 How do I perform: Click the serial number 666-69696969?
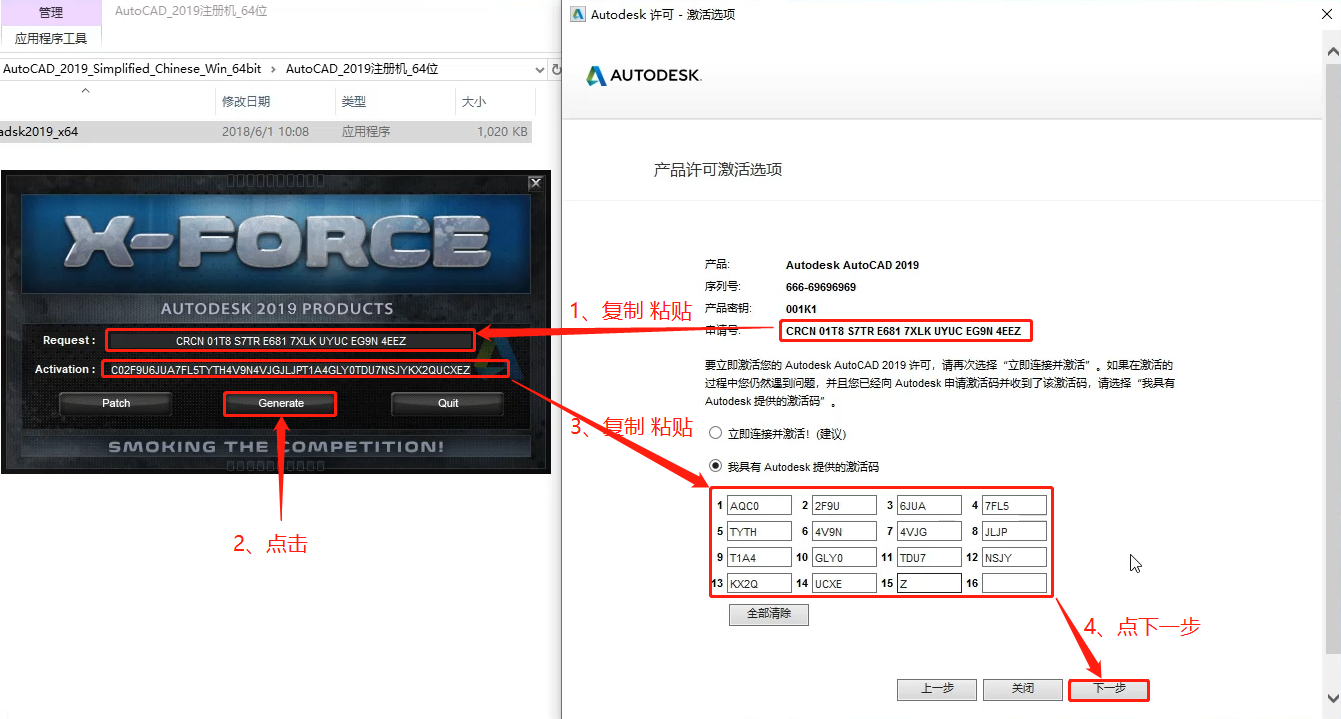click(821, 287)
